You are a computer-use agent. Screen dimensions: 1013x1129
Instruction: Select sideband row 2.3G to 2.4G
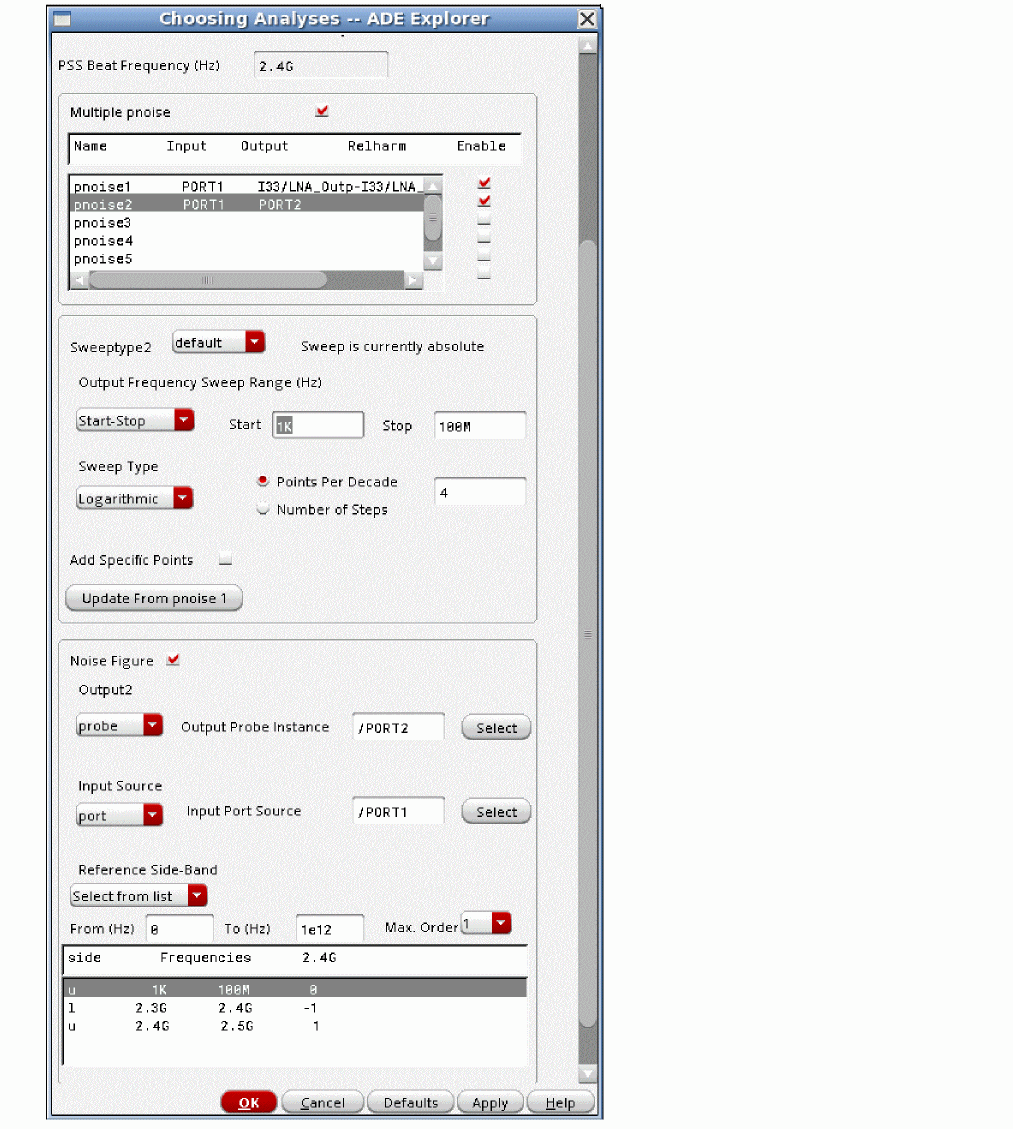tap(295, 1007)
